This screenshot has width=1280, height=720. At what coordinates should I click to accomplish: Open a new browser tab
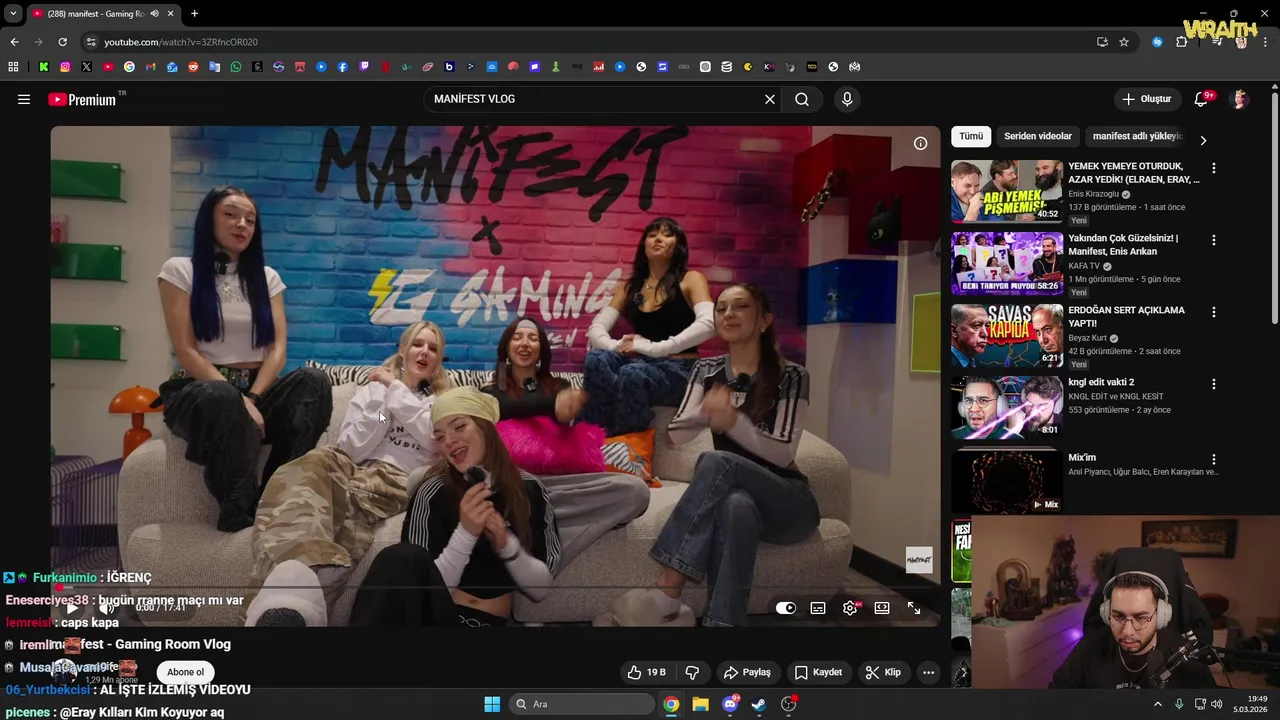point(194,13)
